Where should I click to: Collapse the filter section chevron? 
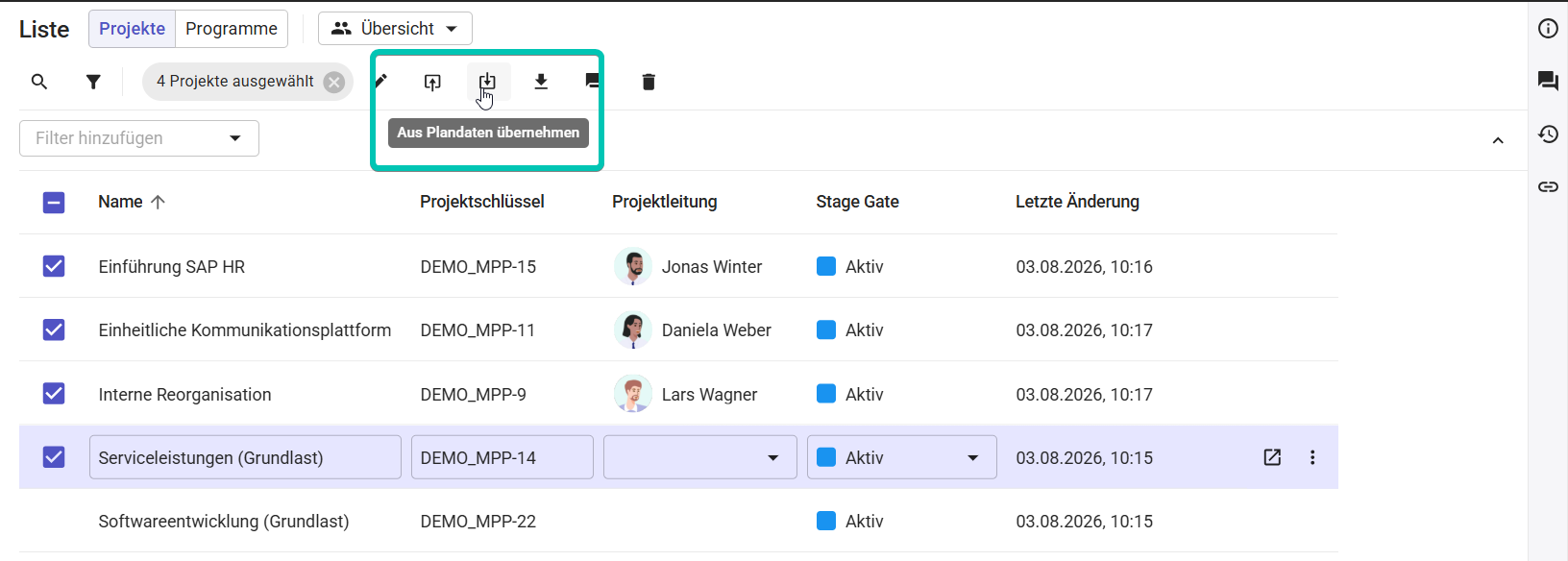coord(1498,140)
